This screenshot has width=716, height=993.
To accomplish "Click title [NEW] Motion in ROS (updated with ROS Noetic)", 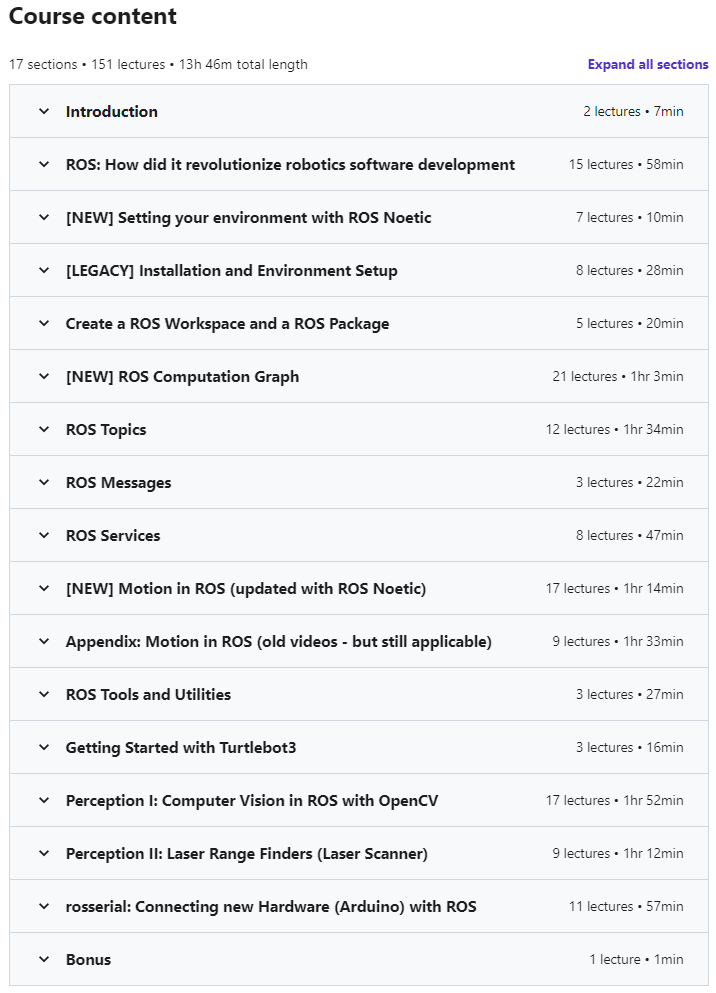I will click(x=246, y=588).
